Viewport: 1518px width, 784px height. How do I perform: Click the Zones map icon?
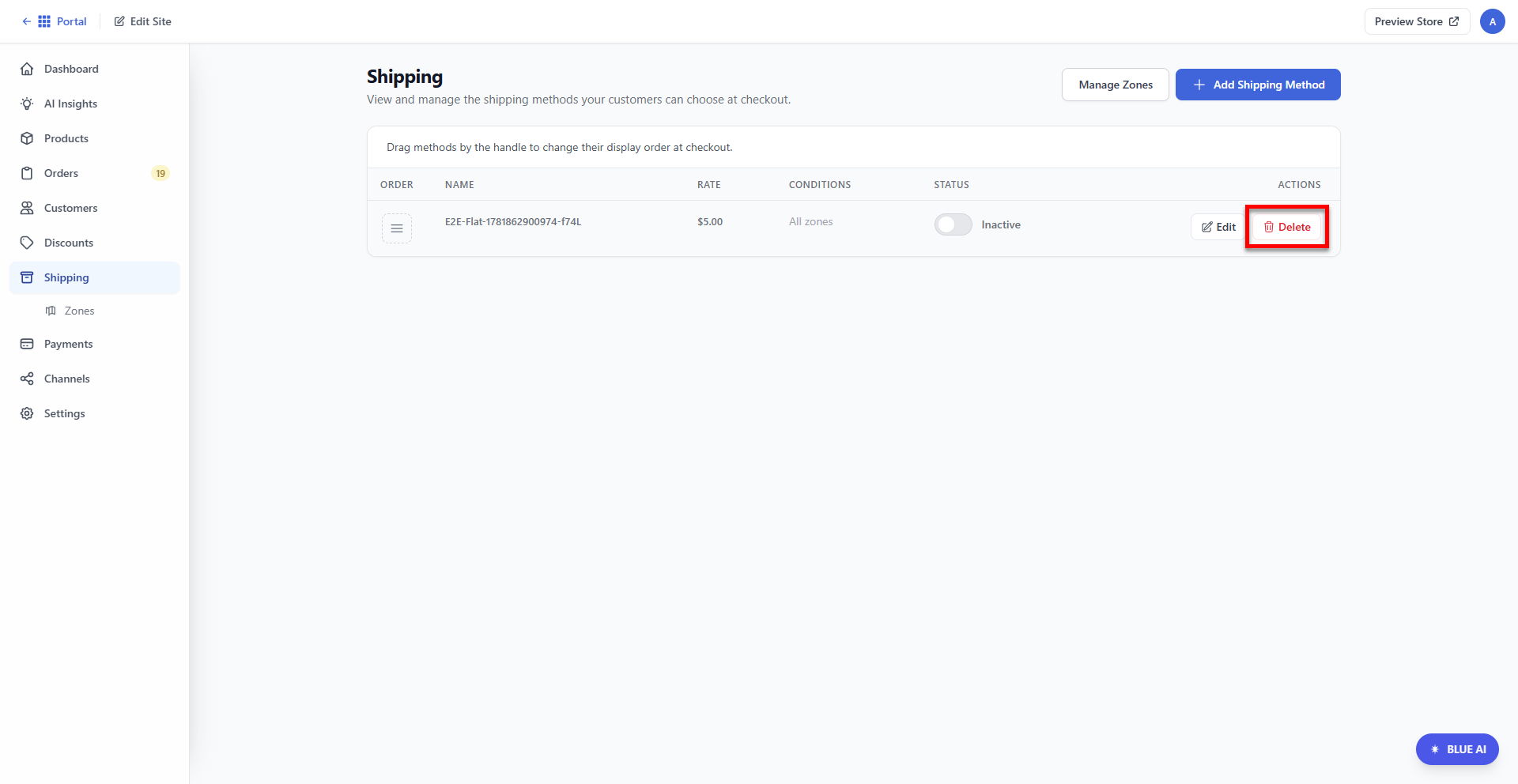pos(51,311)
